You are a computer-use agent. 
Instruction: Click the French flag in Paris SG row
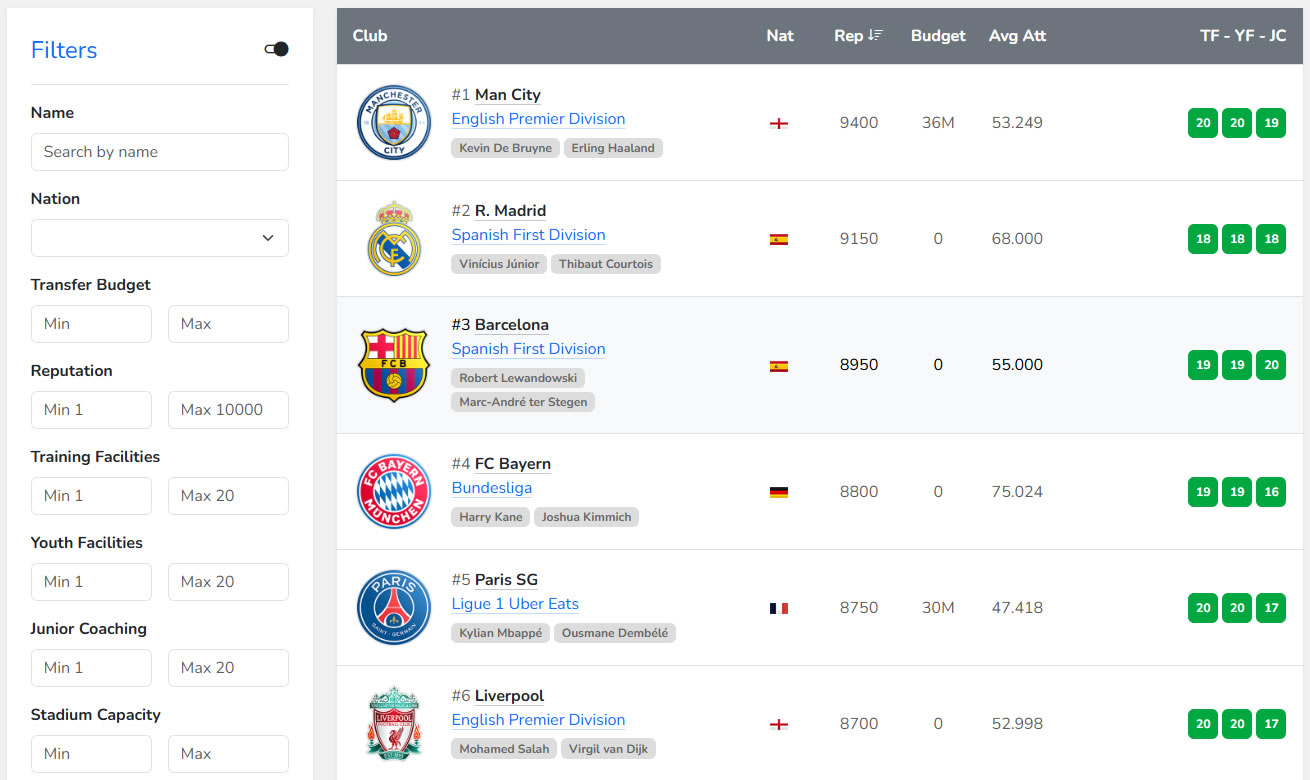click(779, 608)
